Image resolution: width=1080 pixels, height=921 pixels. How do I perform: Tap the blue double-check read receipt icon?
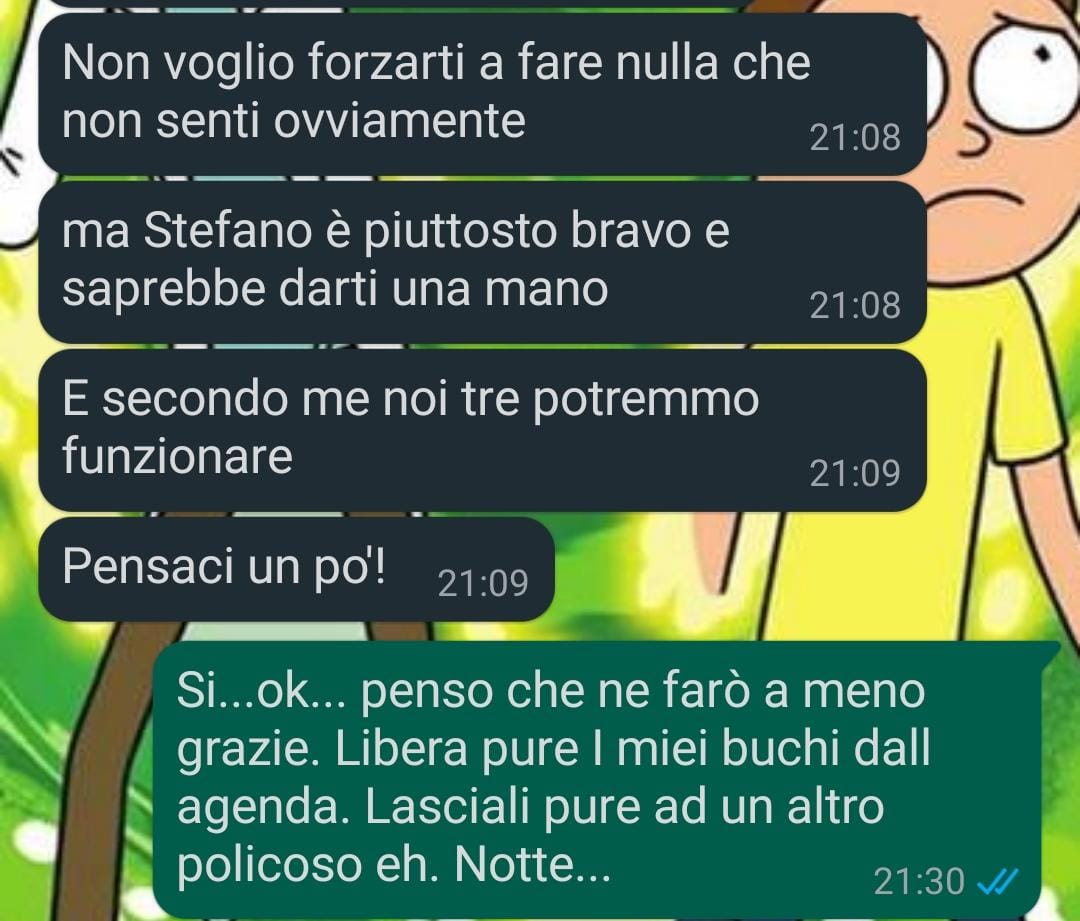(x=998, y=881)
